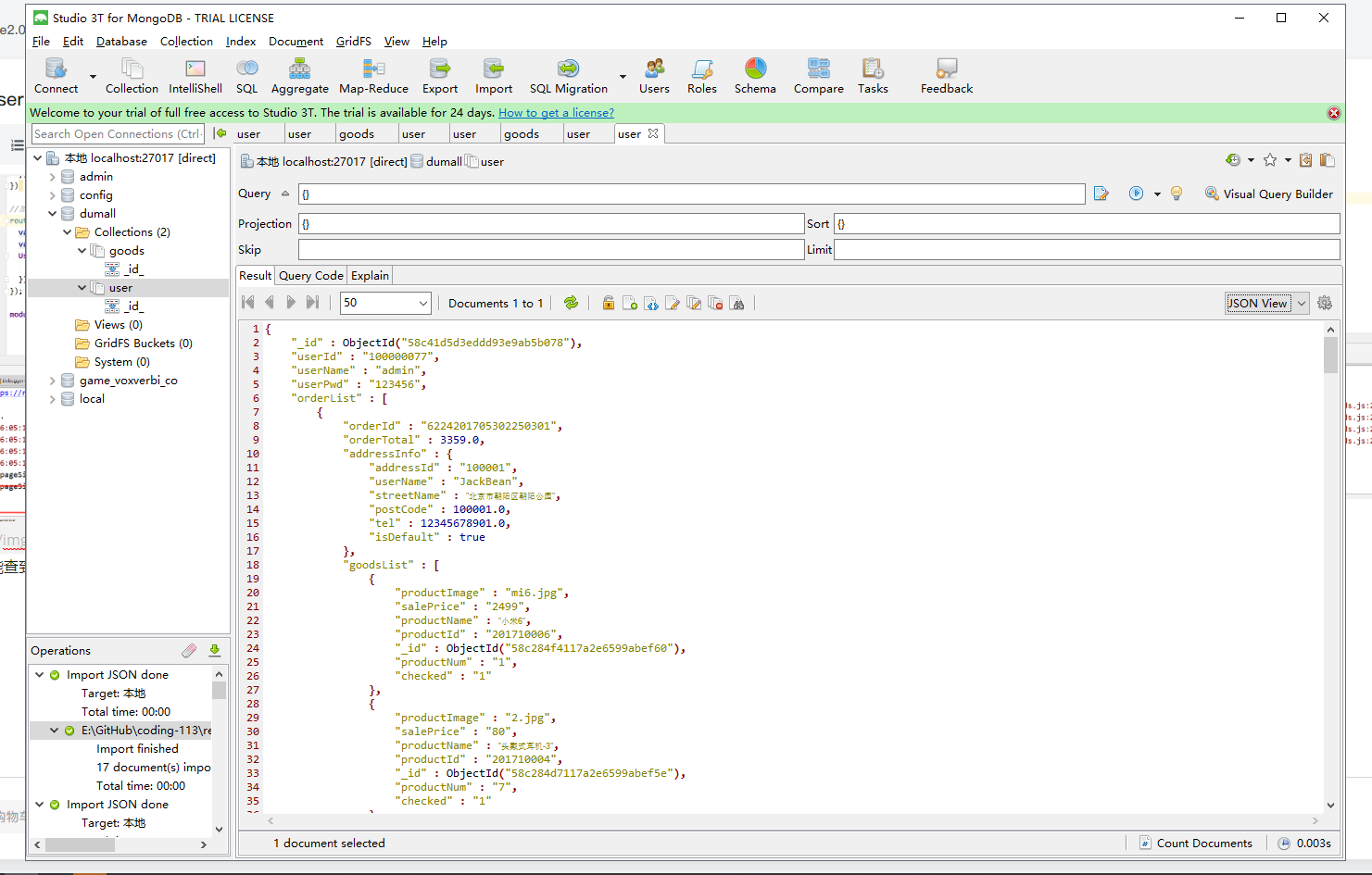Click the binoculars find icon
The width and height of the screenshot is (1372, 875).
point(737,303)
